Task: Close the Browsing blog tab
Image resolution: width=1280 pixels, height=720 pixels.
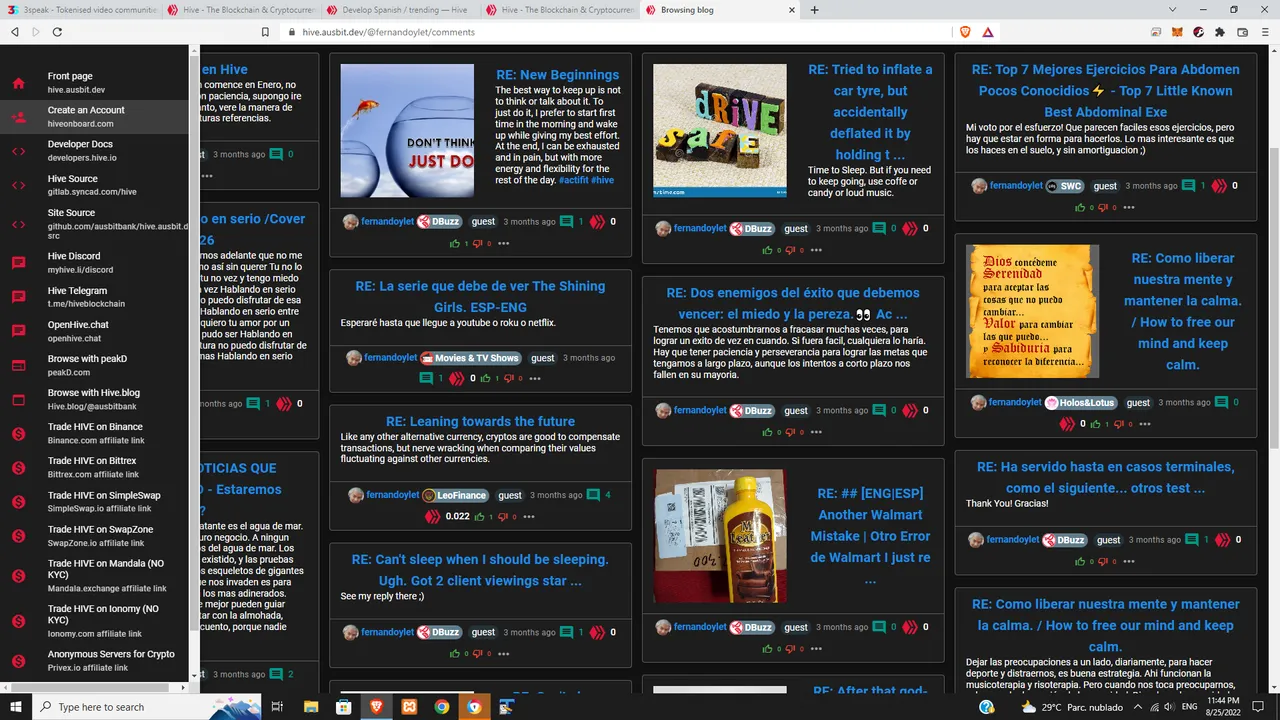Action: (792, 10)
